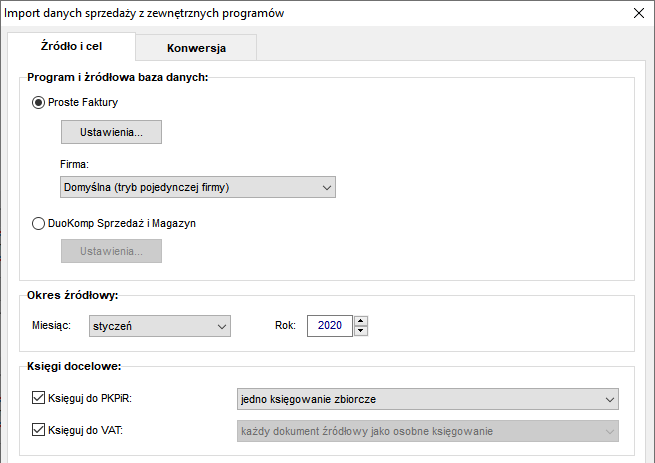
Task: Focus the Rok year input field
Action: (x=330, y=326)
